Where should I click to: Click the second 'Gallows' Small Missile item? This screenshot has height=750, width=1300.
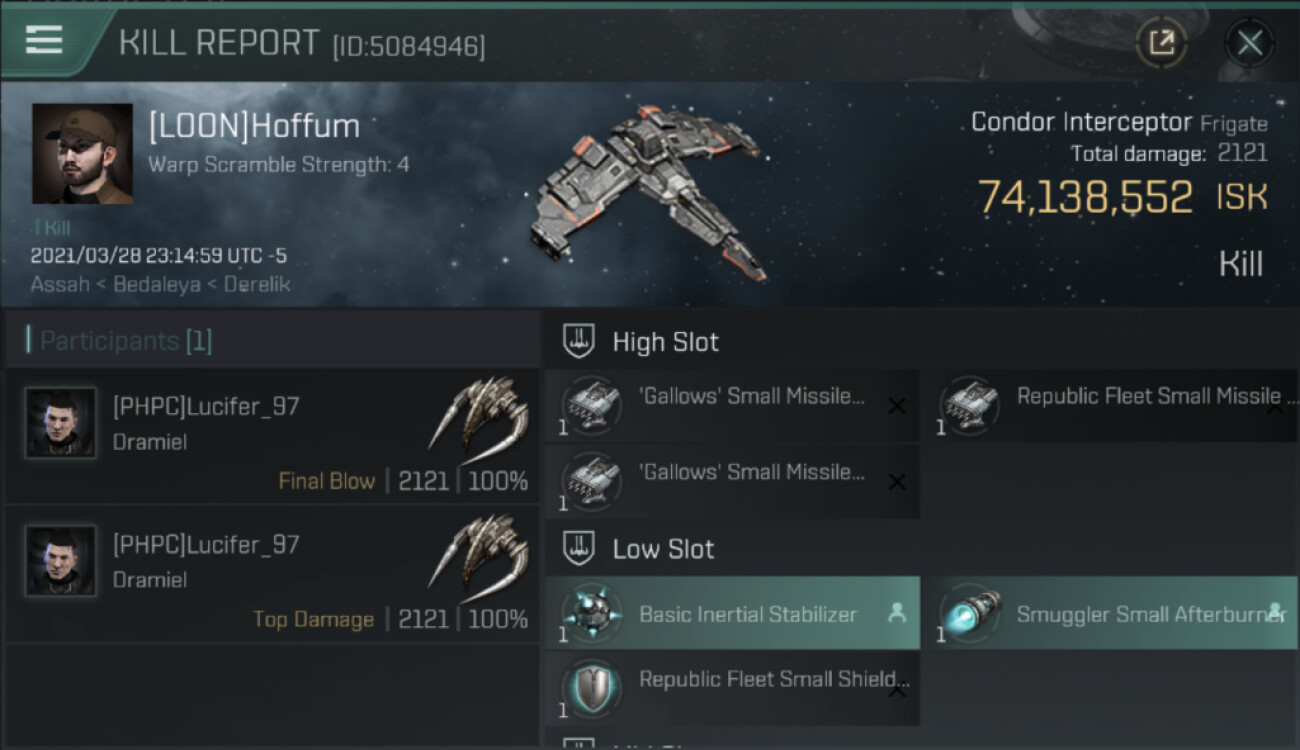point(732,480)
